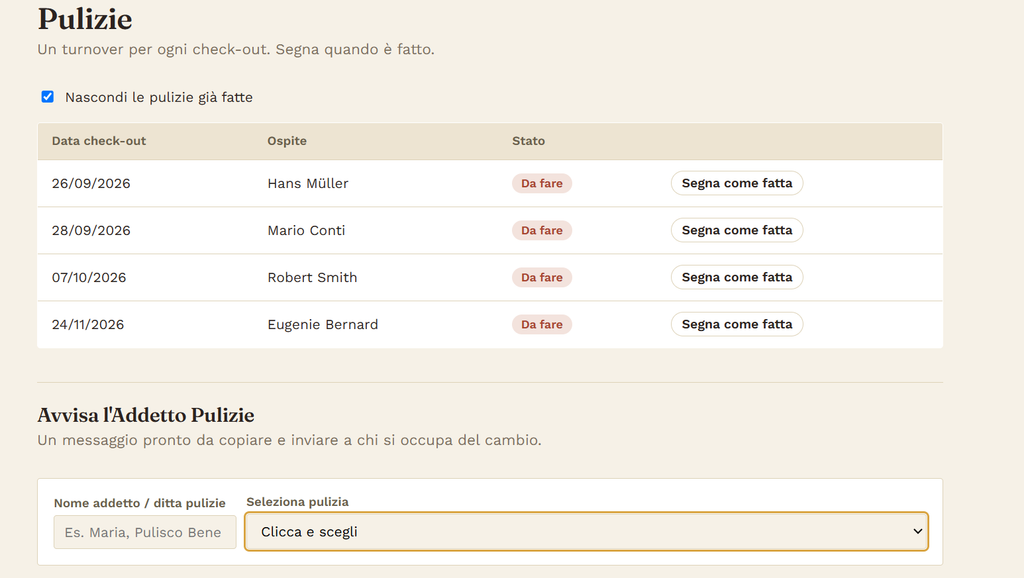Select the 26/09/2026 check-out date cell
The image size is (1024, 578).
click(x=91, y=184)
